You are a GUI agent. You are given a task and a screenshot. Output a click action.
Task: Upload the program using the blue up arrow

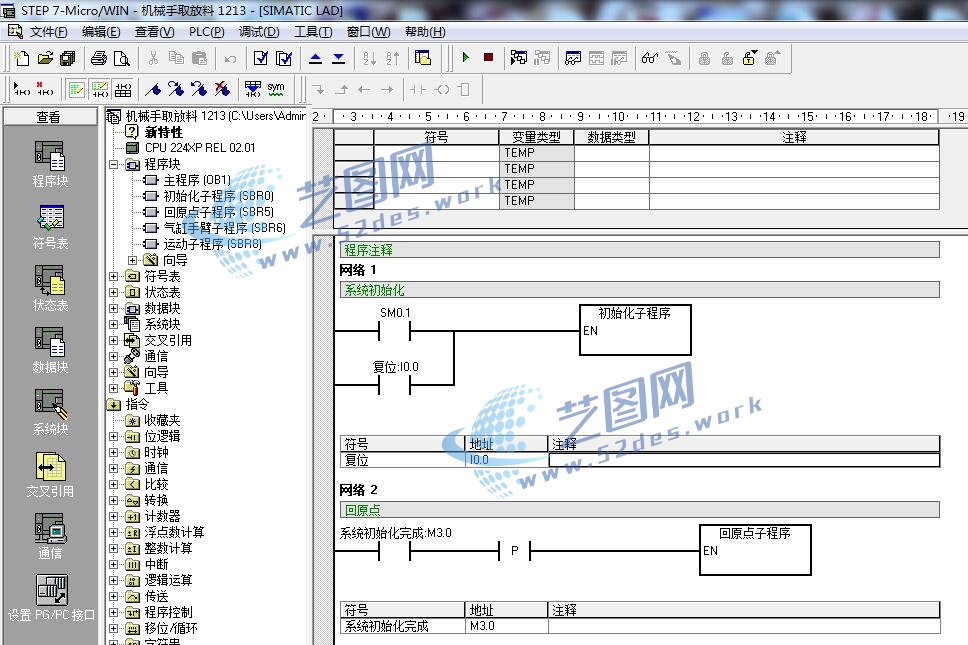point(315,59)
